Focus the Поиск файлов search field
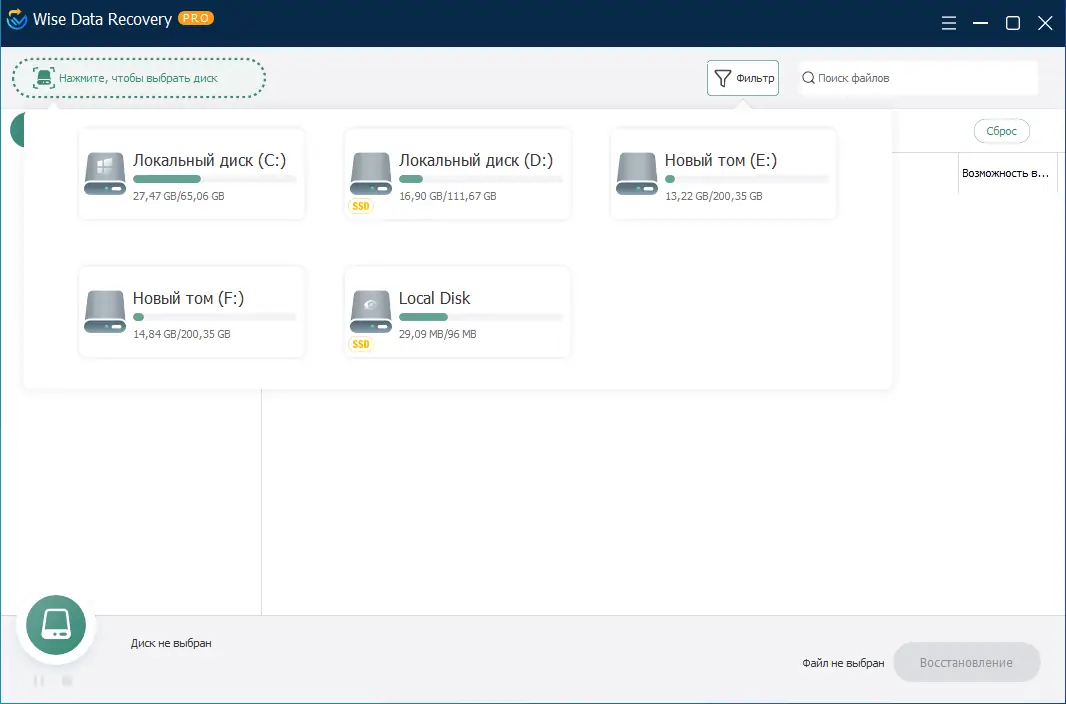This screenshot has width=1066, height=704. point(918,78)
